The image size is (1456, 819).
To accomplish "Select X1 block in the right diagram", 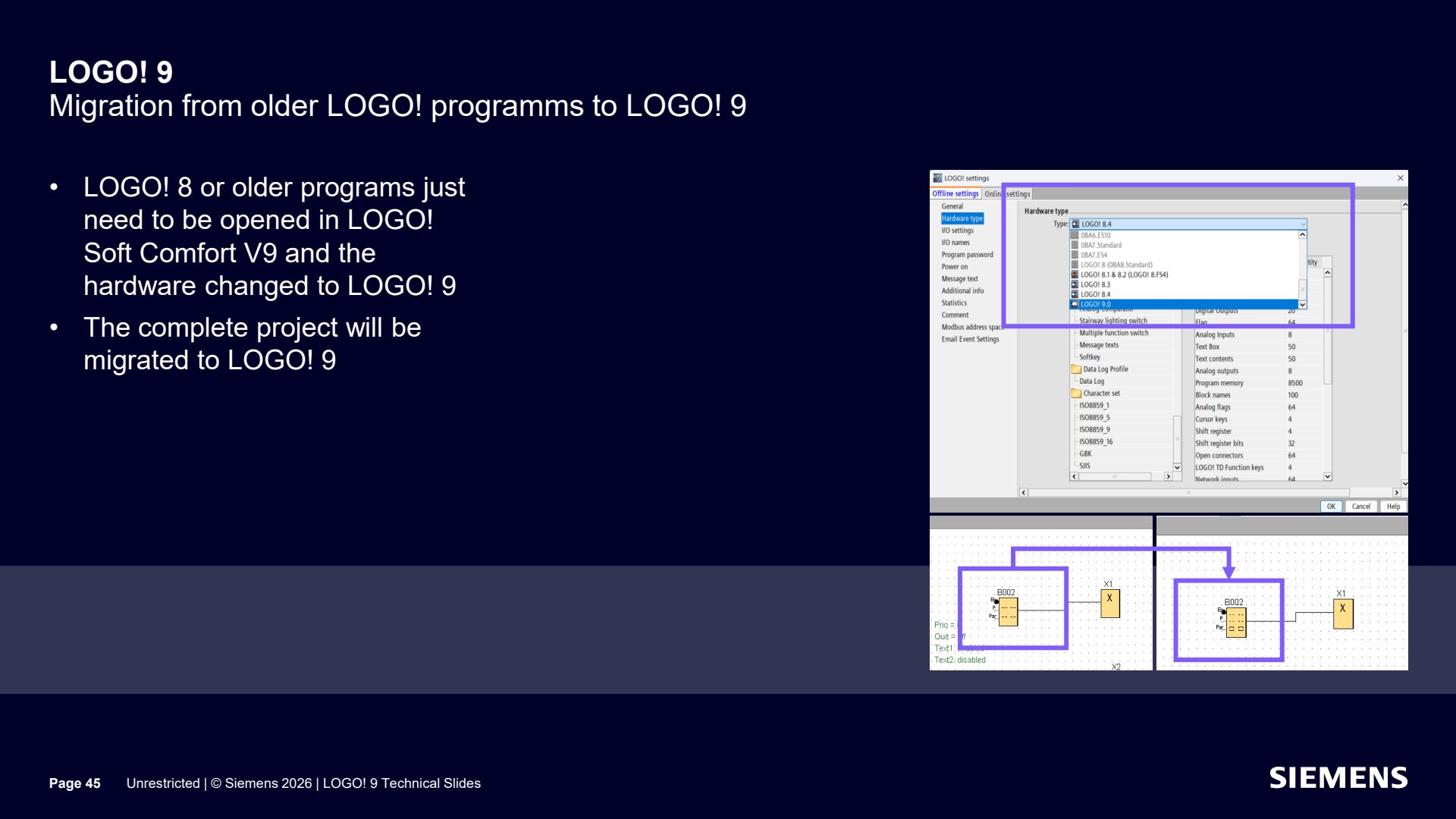I will tap(1343, 614).
